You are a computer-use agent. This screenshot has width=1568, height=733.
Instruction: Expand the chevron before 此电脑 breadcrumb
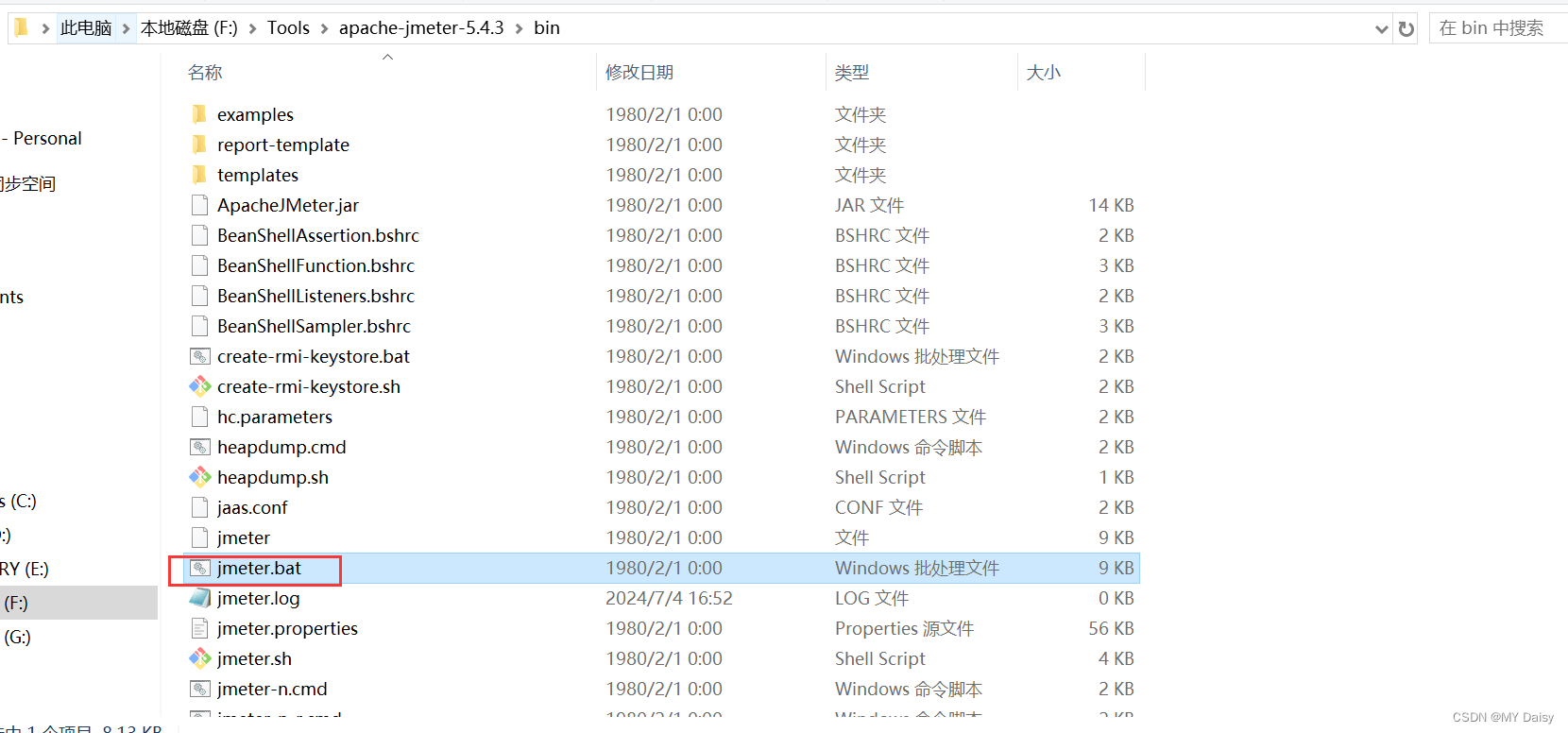45,29
